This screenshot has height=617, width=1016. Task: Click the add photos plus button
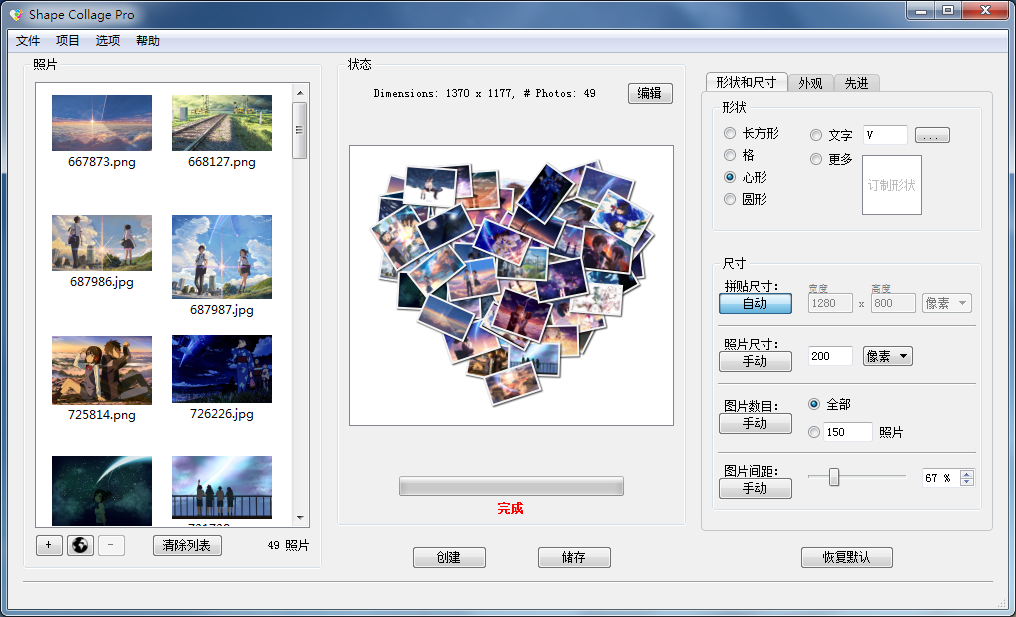[x=49, y=546]
